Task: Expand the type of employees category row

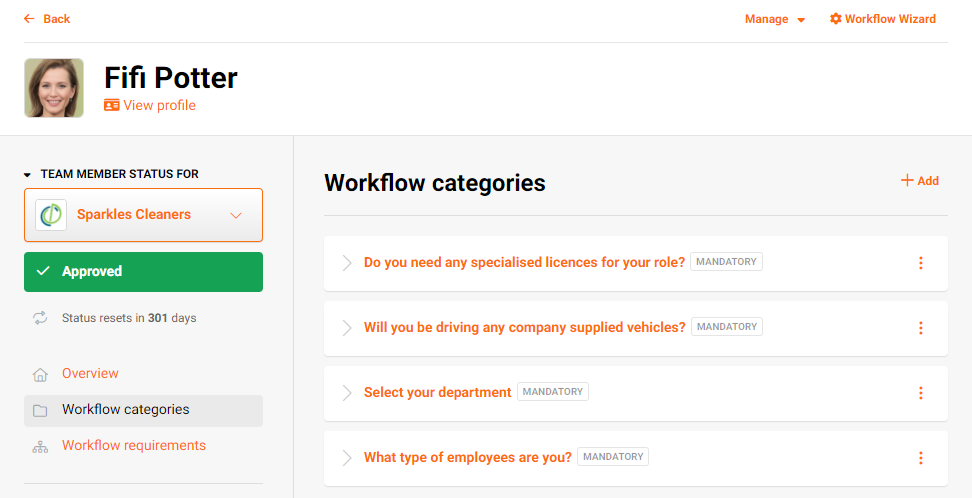Action: click(347, 458)
